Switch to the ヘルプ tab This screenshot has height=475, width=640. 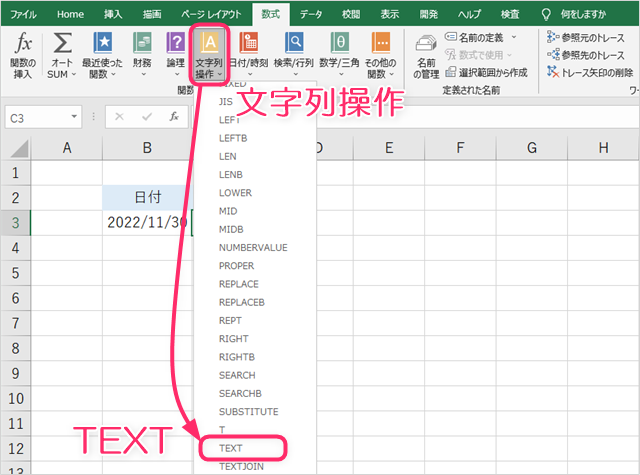pos(469,14)
